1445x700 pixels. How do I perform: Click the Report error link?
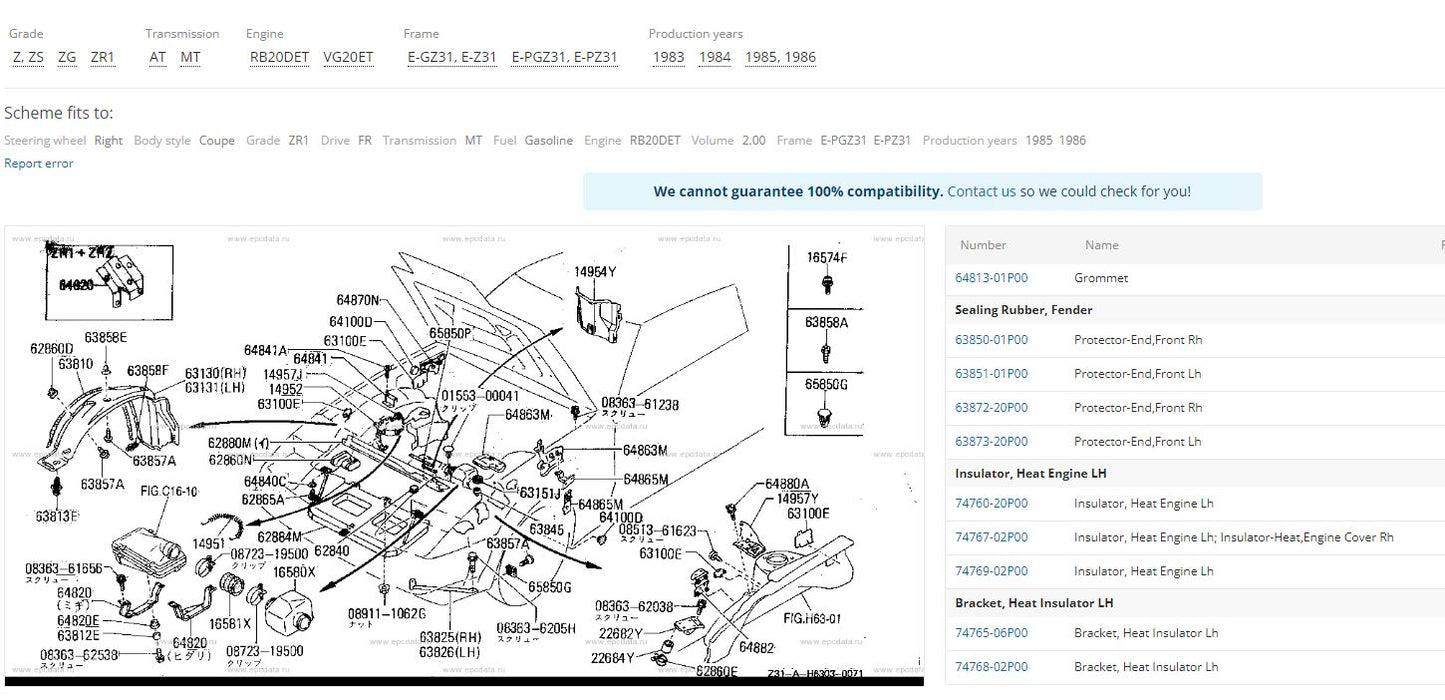[39, 163]
